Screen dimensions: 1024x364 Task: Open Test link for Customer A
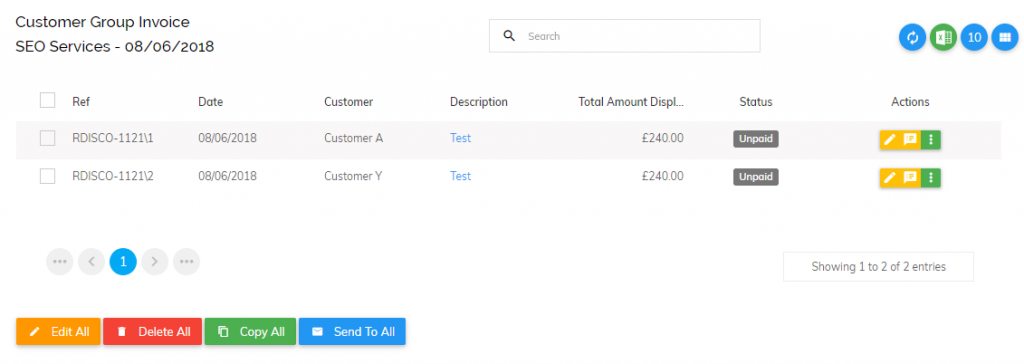click(x=460, y=139)
